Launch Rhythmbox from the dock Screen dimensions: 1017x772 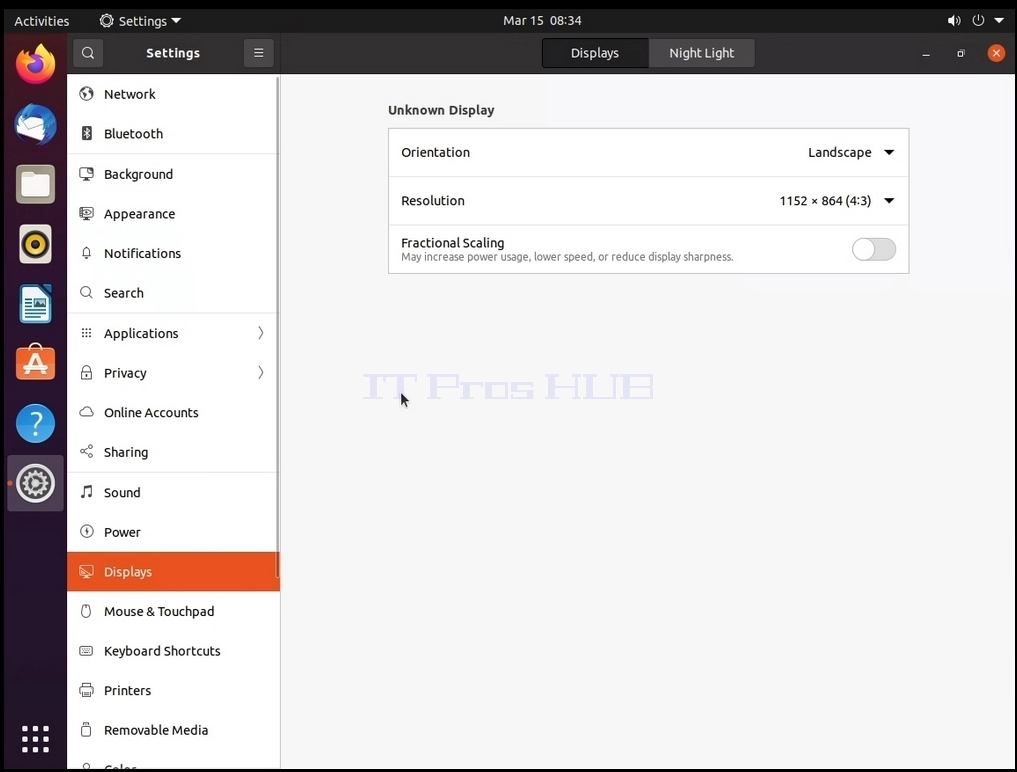(x=36, y=244)
